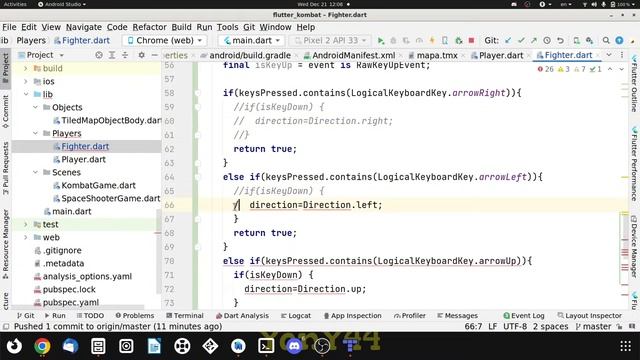
Task: Open the Dart Analysis tool window
Action: click(x=242, y=316)
